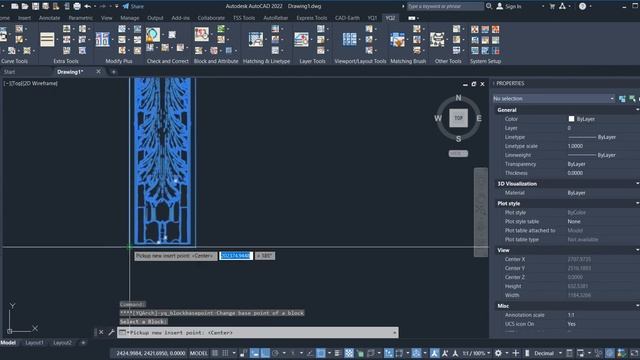Viewport: 640px width, 360px height.
Task: Collapse the Misc section in Properties
Action: pos(637,306)
